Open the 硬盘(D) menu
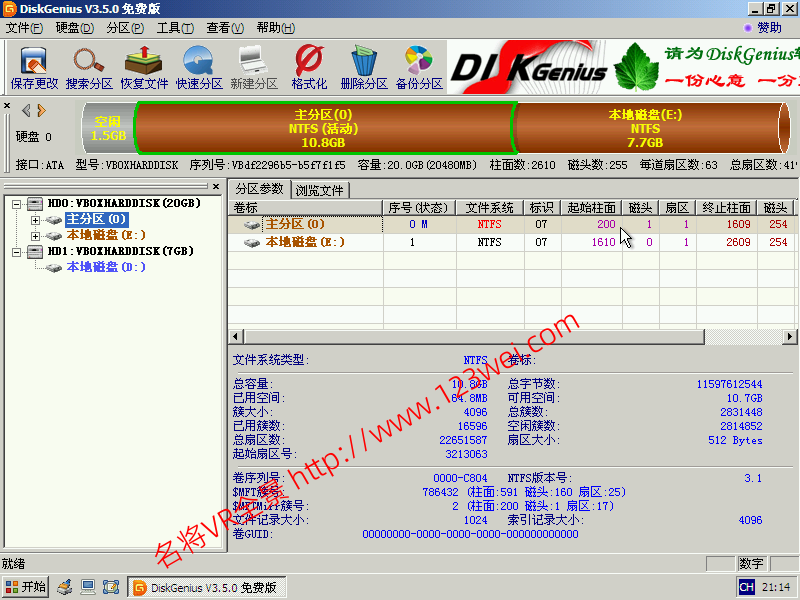 coord(74,28)
